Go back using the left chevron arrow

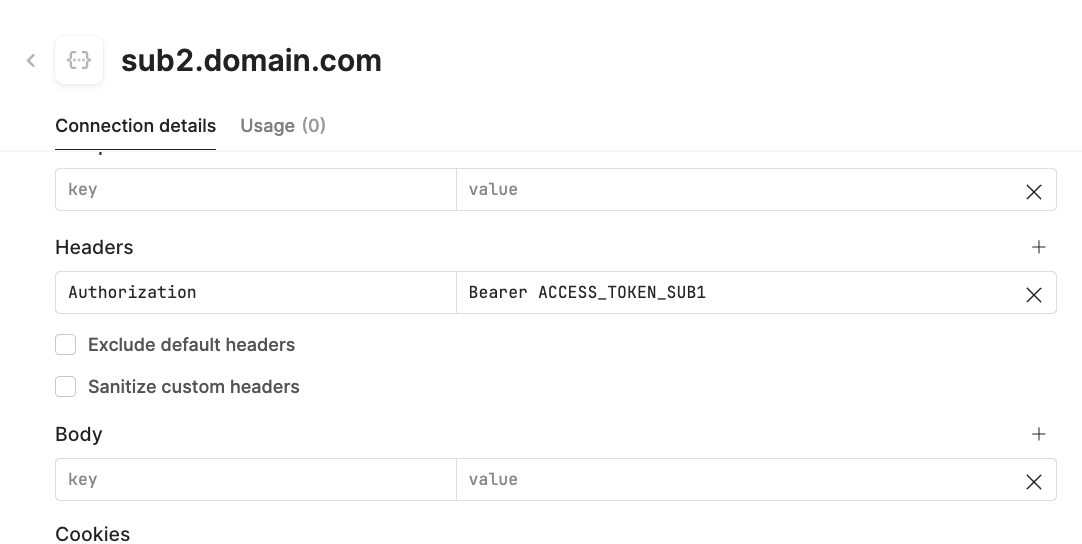coord(31,61)
